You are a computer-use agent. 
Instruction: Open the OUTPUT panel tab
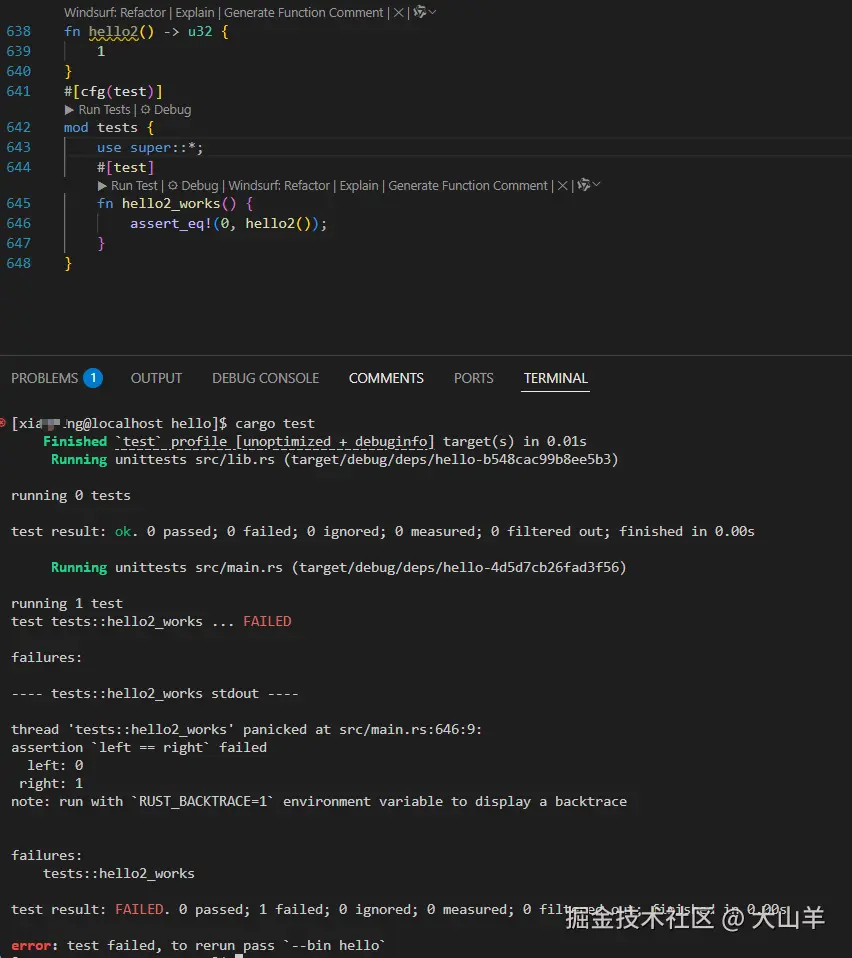(x=156, y=378)
